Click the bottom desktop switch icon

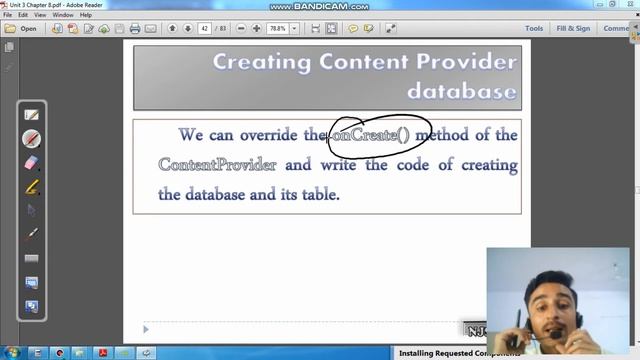tap(31, 306)
